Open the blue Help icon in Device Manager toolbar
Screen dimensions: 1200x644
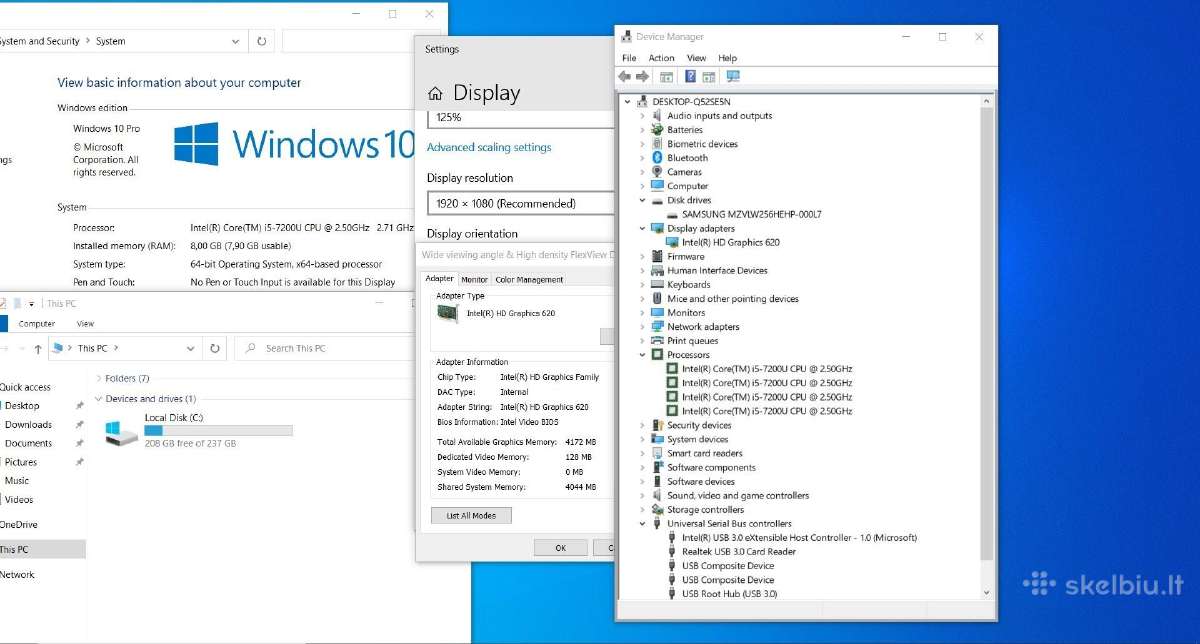[x=690, y=77]
